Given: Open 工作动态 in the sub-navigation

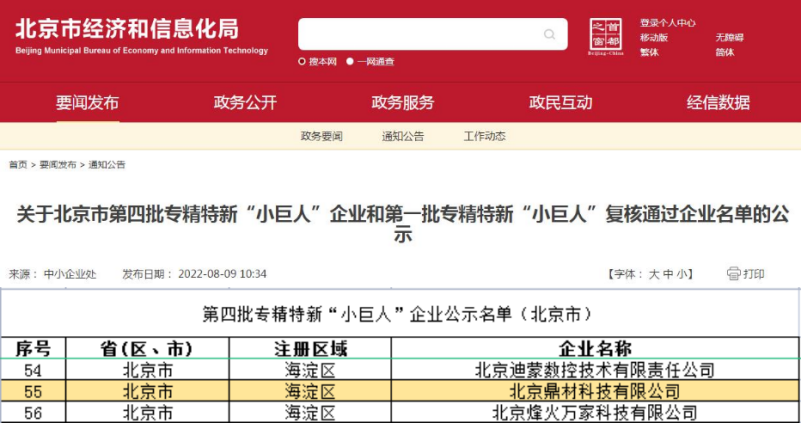Looking at the screenshot, I should click(x=484, y=136).
